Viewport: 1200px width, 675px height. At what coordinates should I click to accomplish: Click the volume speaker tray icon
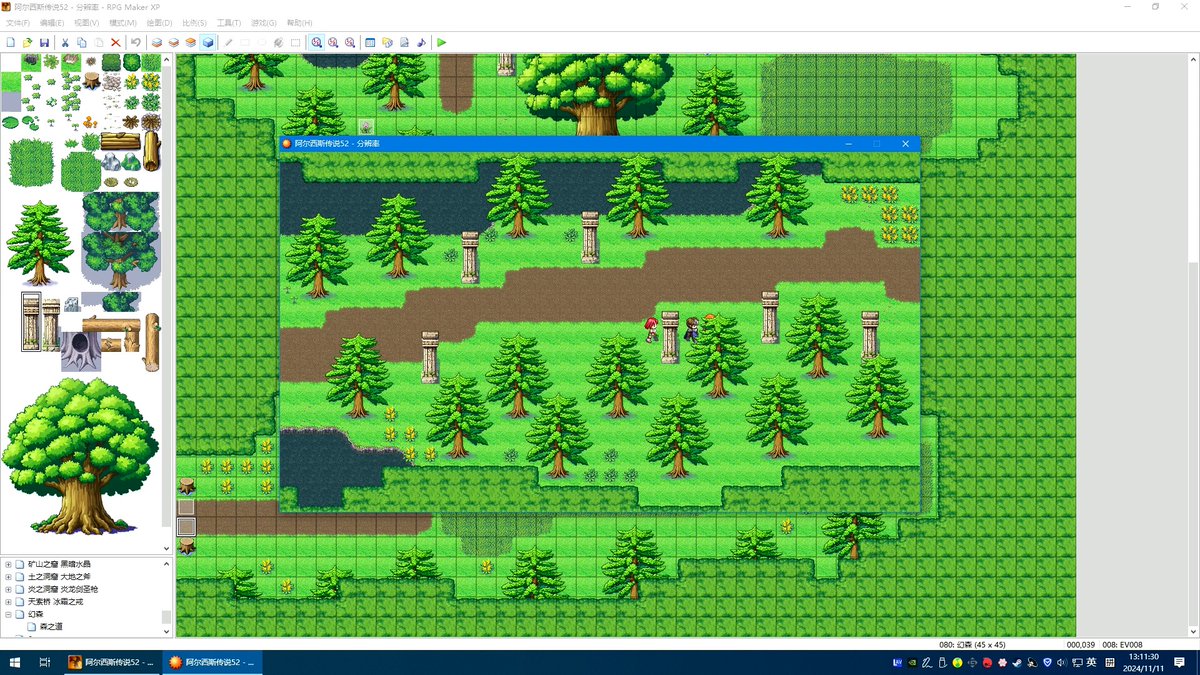tap(1062, 662)
